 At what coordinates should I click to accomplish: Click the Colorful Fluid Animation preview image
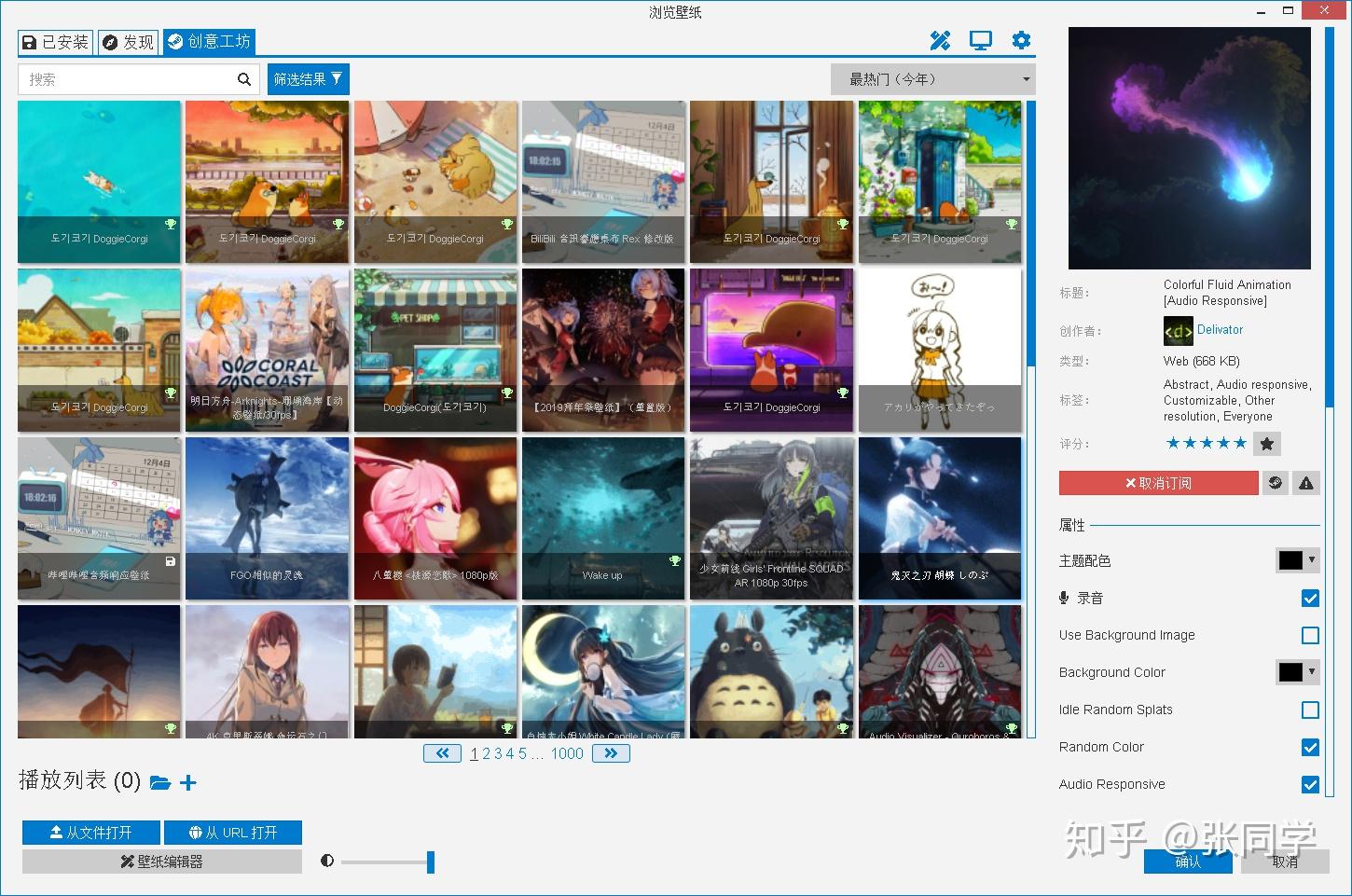click(1190, 148)
